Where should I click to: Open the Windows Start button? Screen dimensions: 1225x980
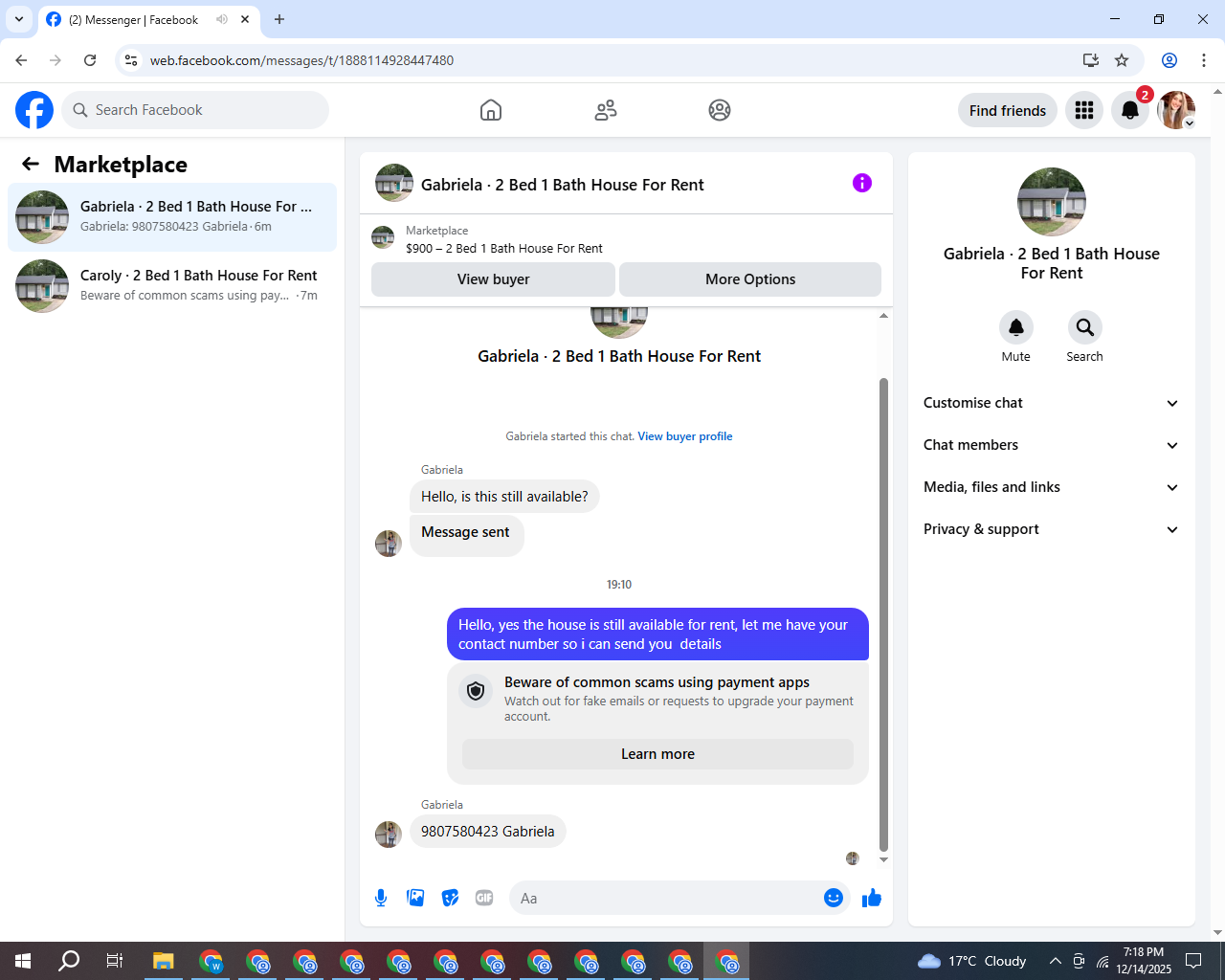[23, 961]
